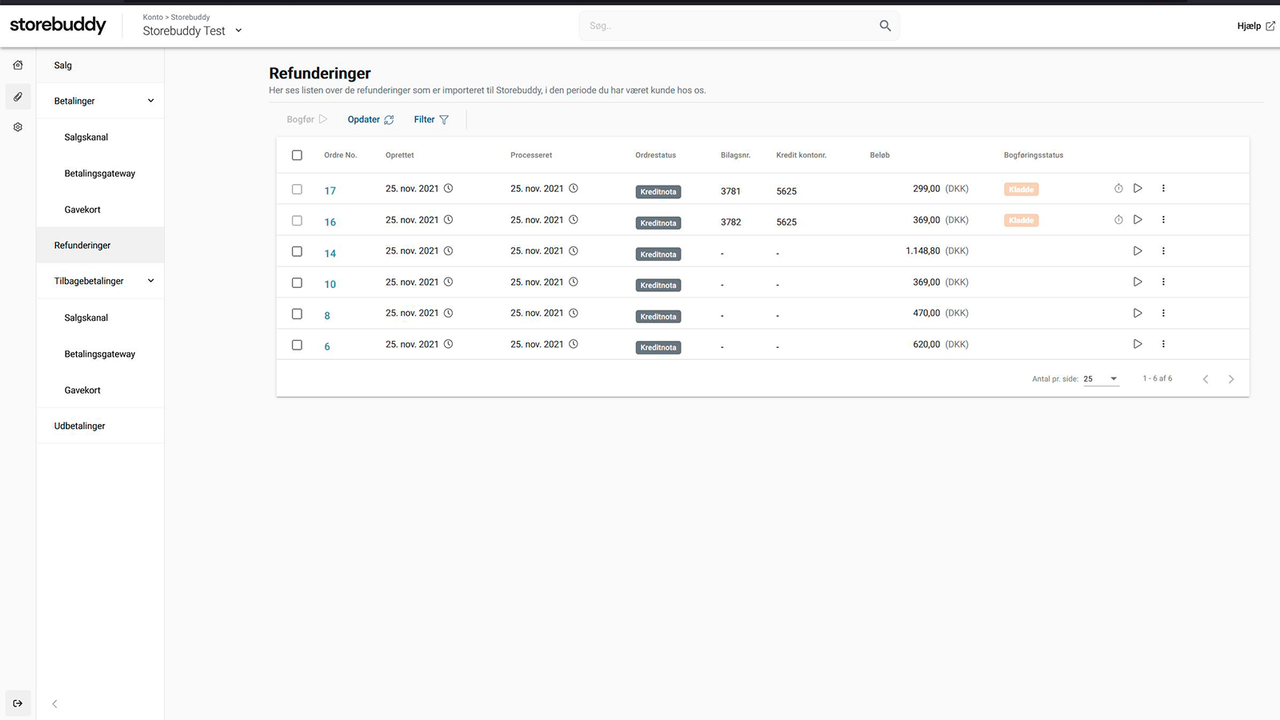Click the search magnifier icon
Image resolution: width=1280 pixels, height=720 pixels.
(x=884, y=25)
